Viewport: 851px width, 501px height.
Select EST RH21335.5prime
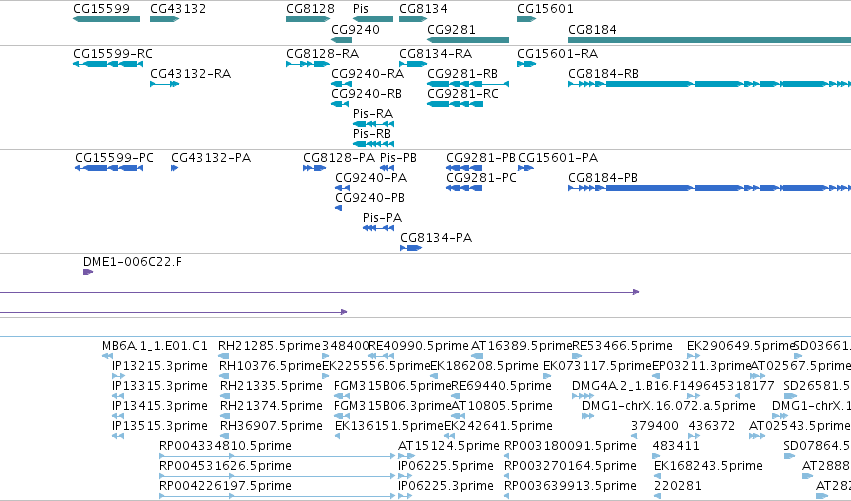tap(225, 396)
